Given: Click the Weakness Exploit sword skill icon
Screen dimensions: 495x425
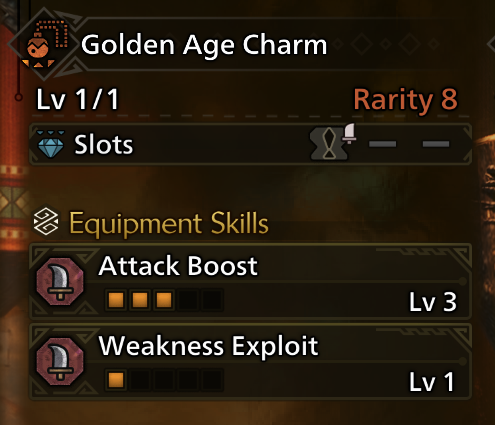Looking at the screenshot, I should [x=60, y=362].
